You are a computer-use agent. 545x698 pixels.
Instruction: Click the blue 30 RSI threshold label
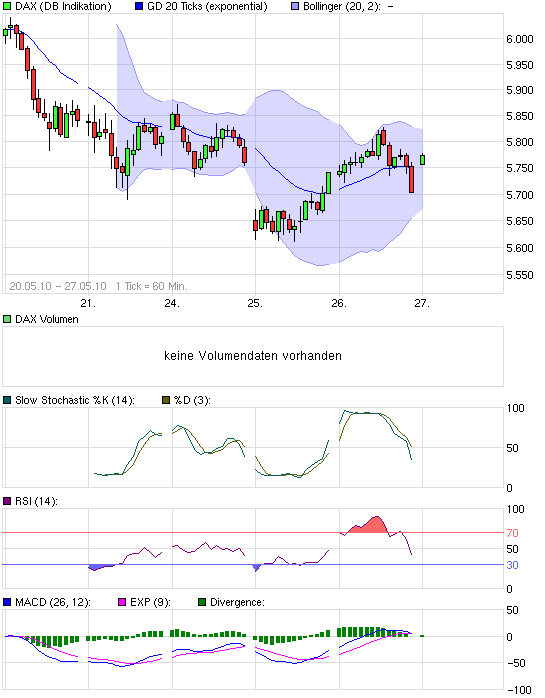point(512,565)
